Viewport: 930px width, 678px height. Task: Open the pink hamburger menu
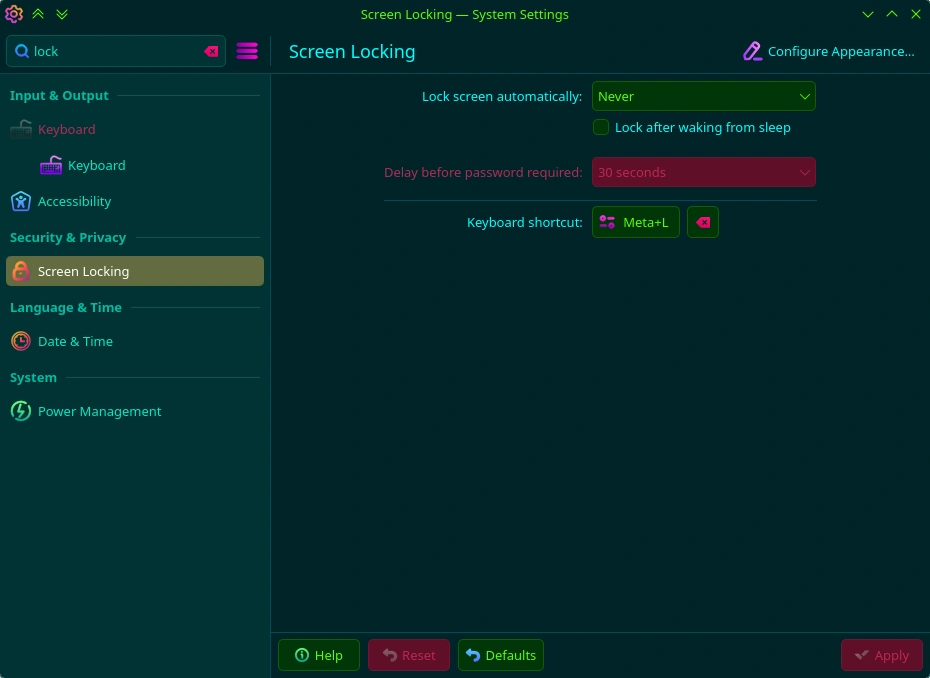point(247,51)
